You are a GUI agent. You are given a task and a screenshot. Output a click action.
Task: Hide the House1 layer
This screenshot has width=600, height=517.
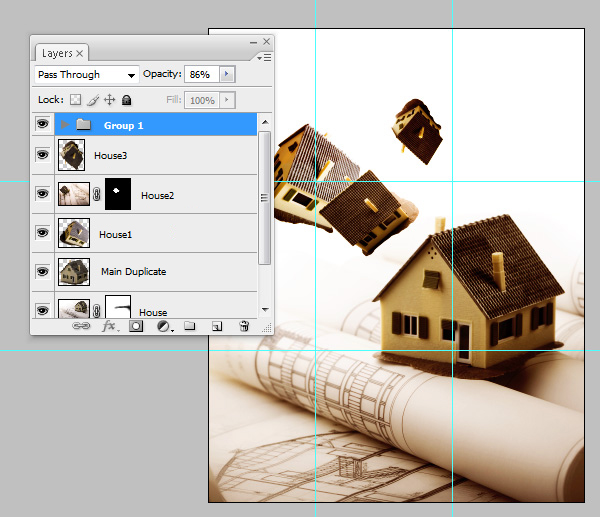(x=42, y=233)
